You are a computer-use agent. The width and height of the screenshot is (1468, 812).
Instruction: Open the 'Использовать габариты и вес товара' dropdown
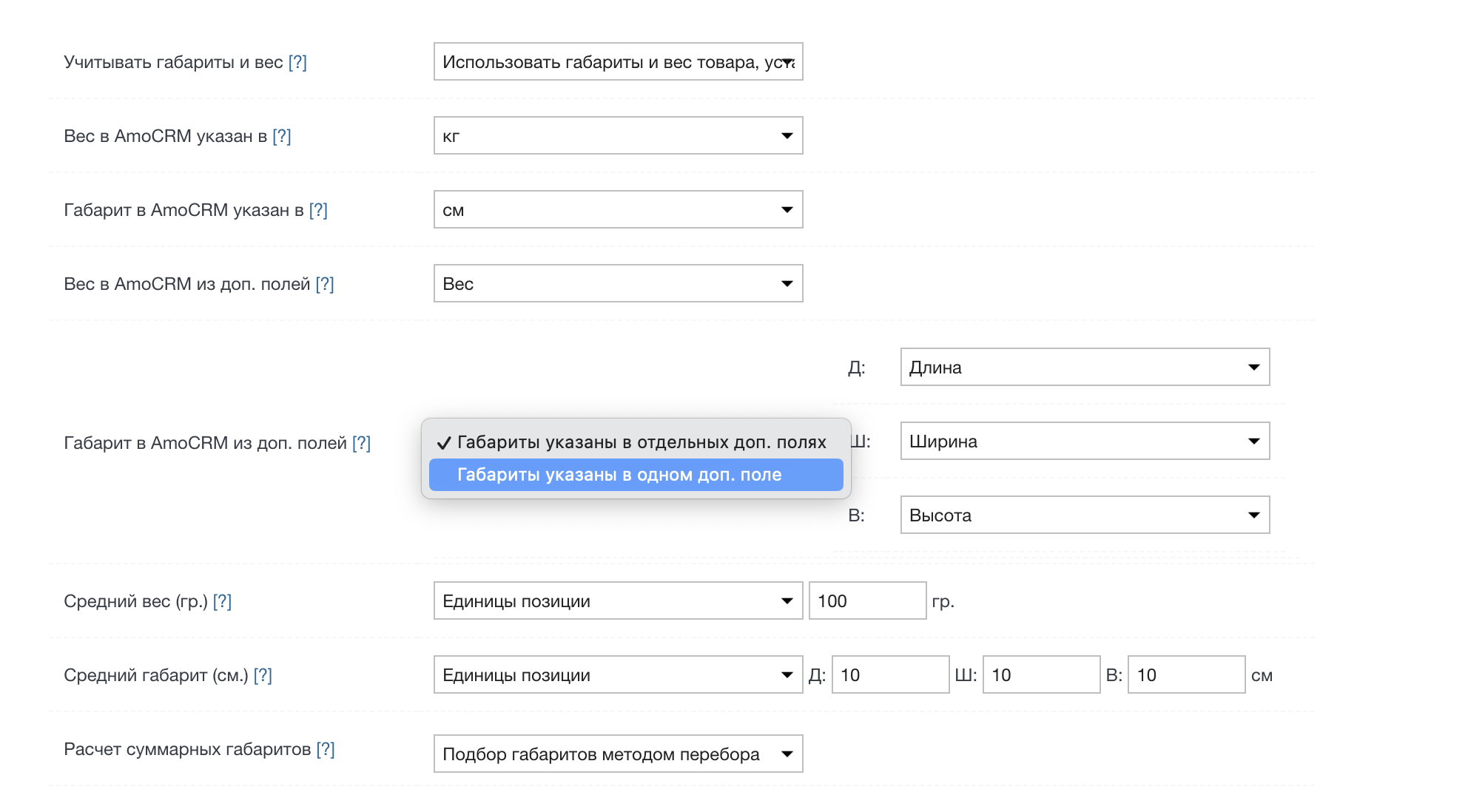click(618, 62)
